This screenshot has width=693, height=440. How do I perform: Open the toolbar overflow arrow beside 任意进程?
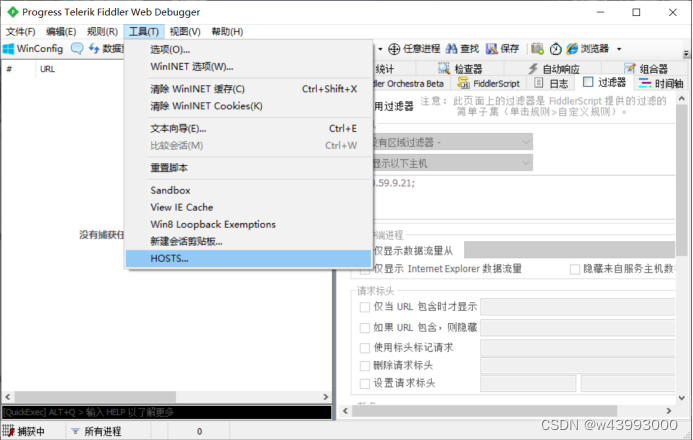point(380,49)
